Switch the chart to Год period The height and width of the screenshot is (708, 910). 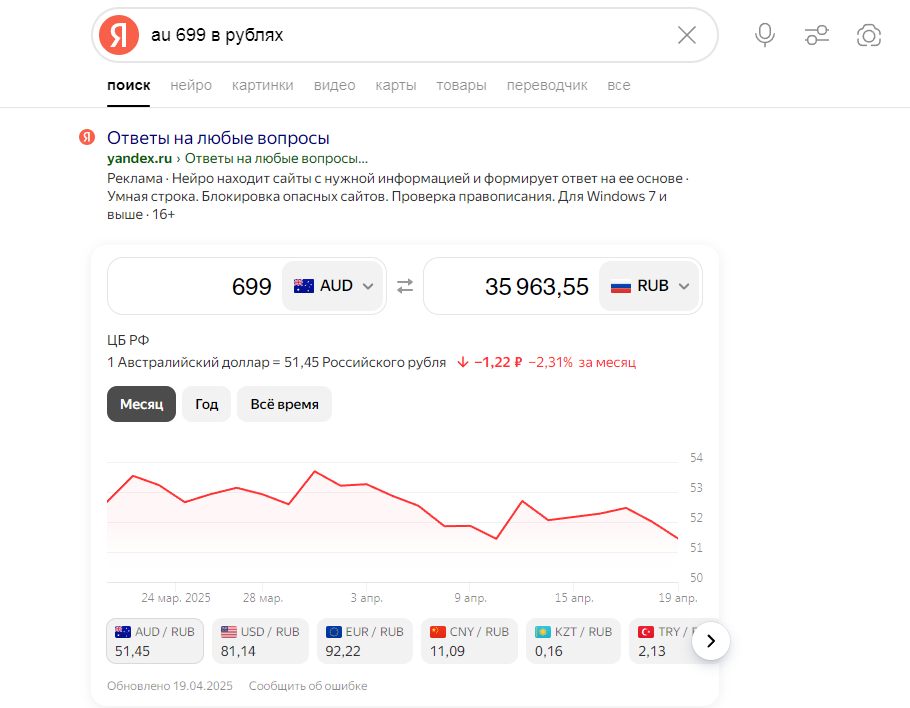207,404
